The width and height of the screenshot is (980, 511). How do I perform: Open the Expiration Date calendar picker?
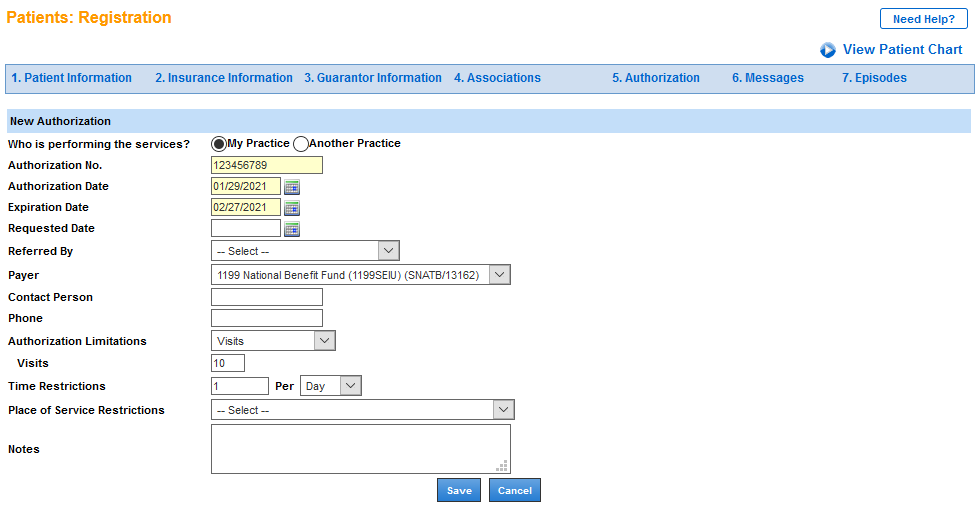(292, 208)
